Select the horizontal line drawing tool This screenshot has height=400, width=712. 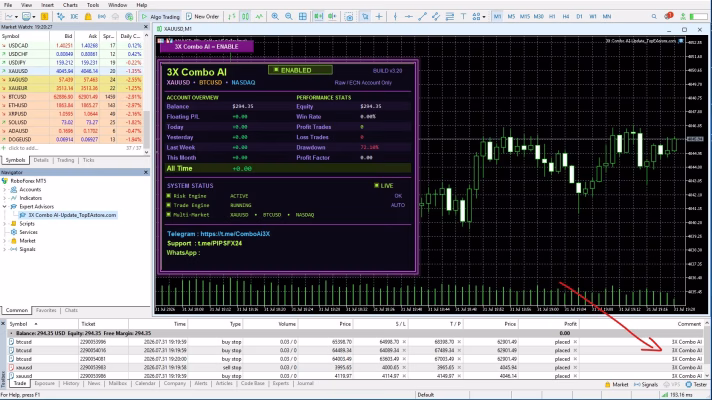tap(409, 16)
